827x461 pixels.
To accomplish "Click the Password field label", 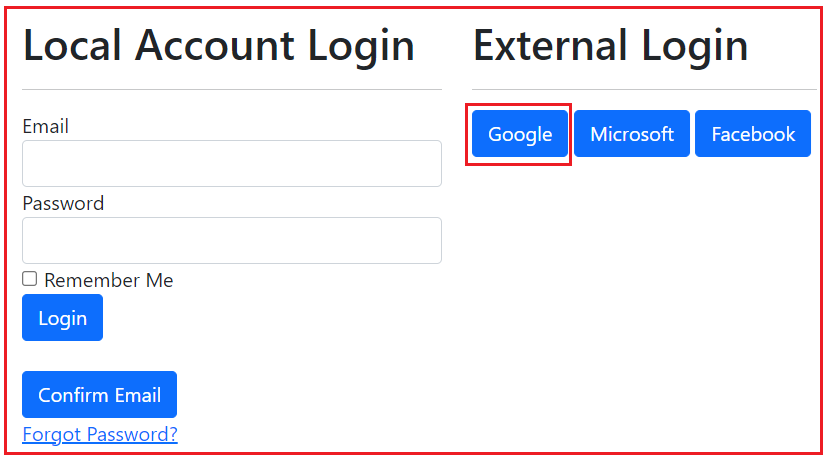I will point(63,203).
